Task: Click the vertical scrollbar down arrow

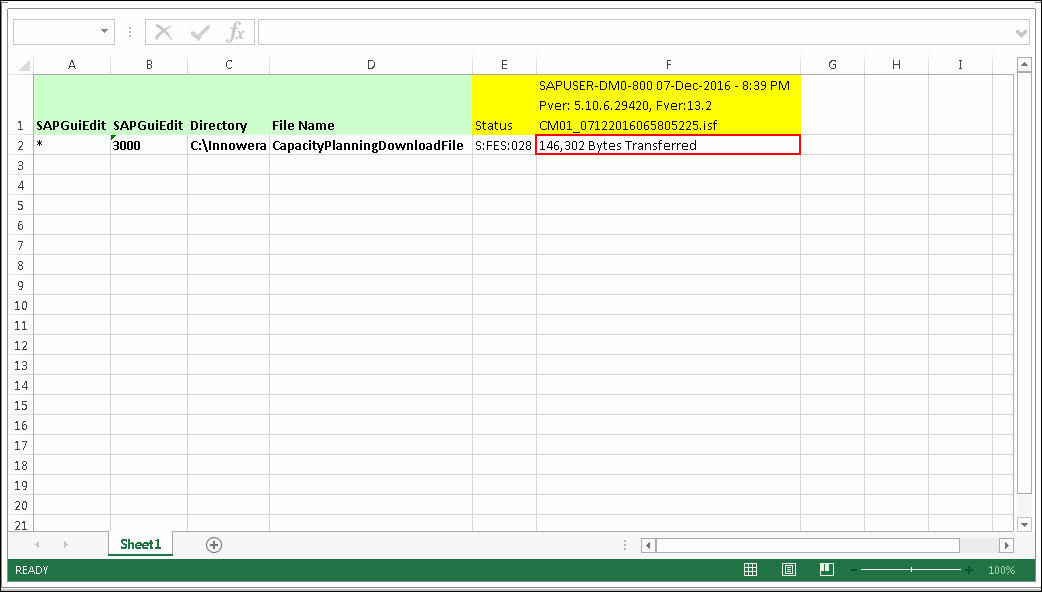Action: pos(1024,524)
